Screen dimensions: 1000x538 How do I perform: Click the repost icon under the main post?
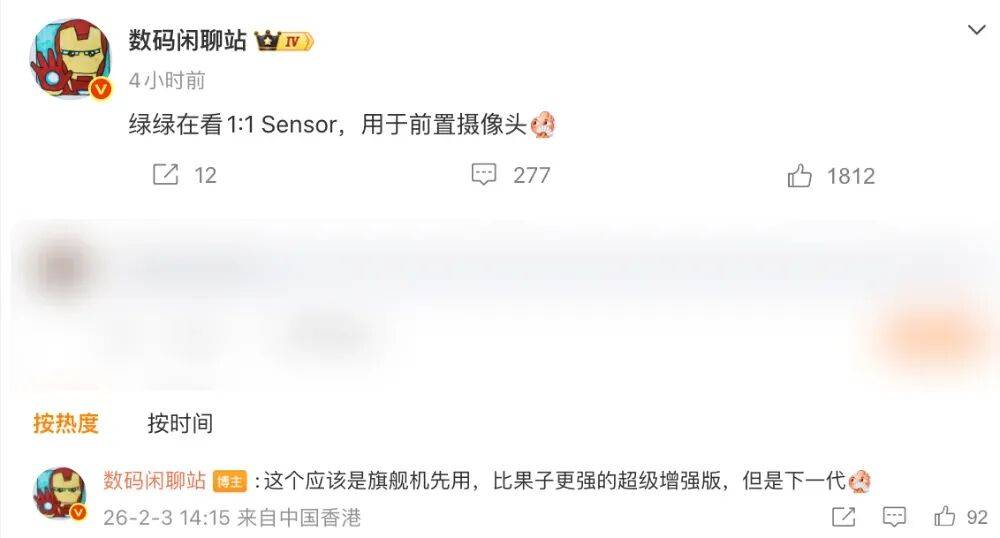coord(165,174)
